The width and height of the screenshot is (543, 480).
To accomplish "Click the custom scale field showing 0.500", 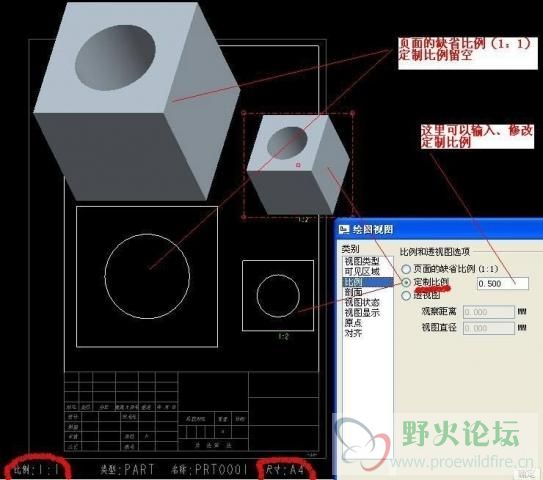I will click(x=503, y=283).
